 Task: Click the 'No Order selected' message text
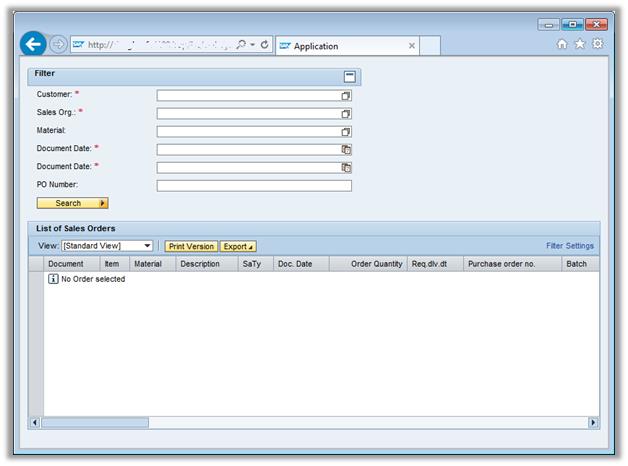point(93,279)
